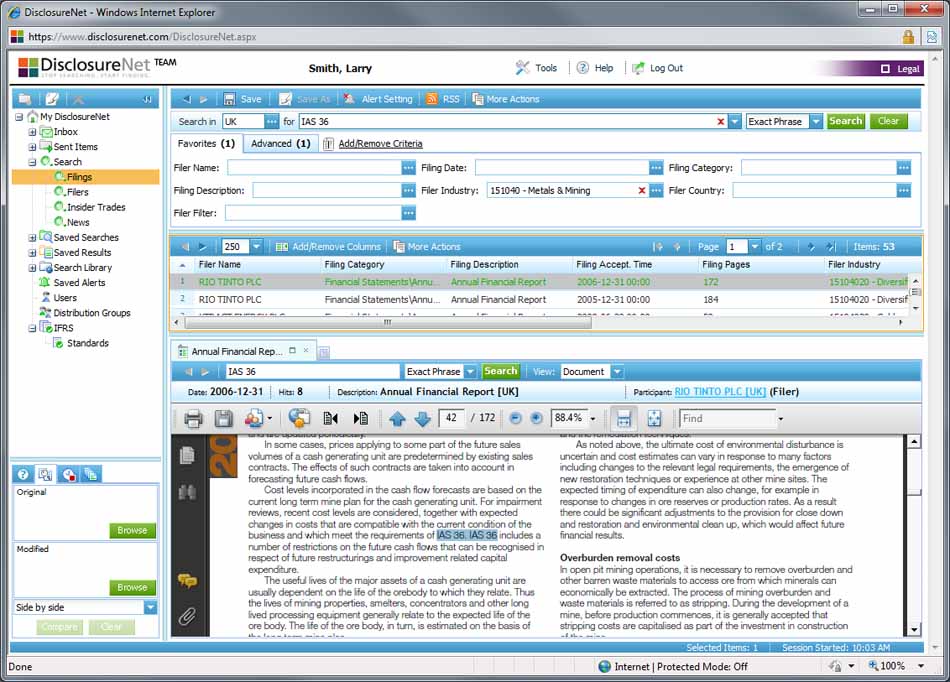This screenshot has width=950, height=682.
Task: Open the Filing Date picker button
Action: [x=656, y=168]
